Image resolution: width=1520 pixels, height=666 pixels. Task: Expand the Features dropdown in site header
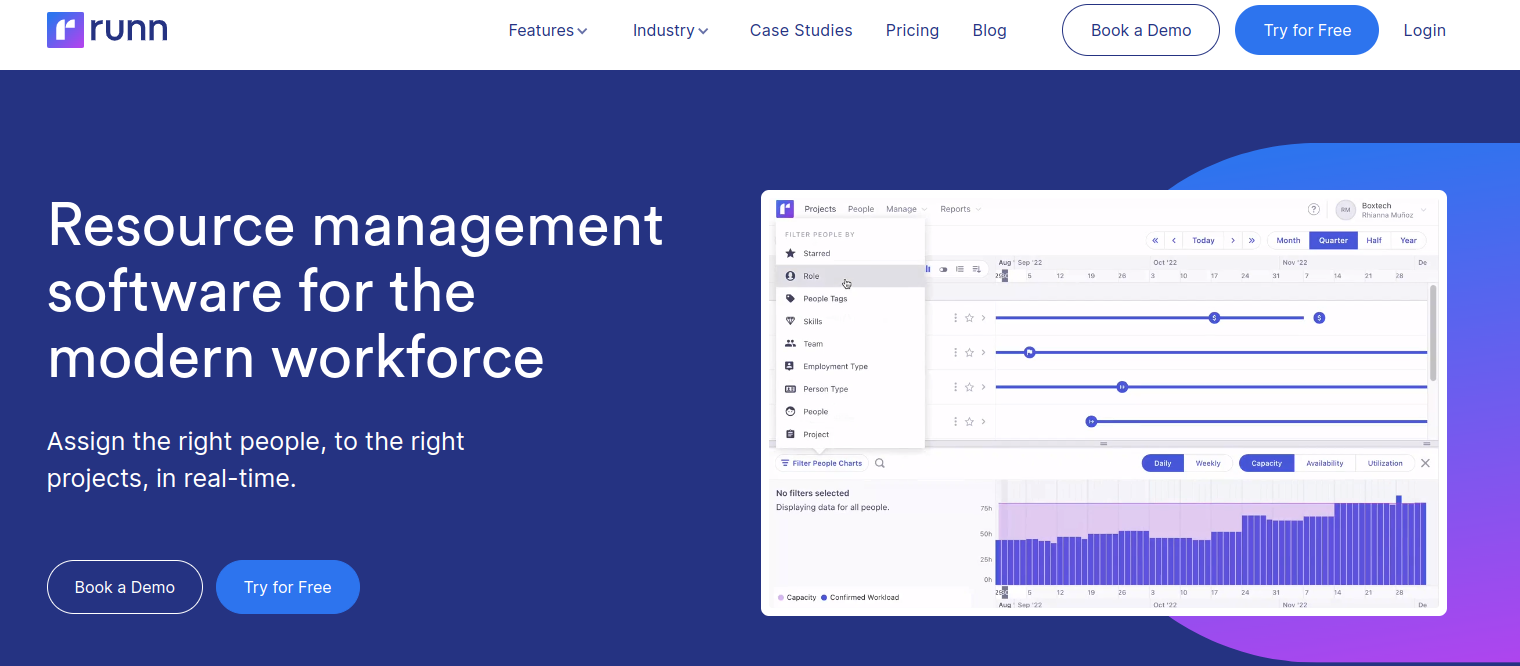point(547,30)
